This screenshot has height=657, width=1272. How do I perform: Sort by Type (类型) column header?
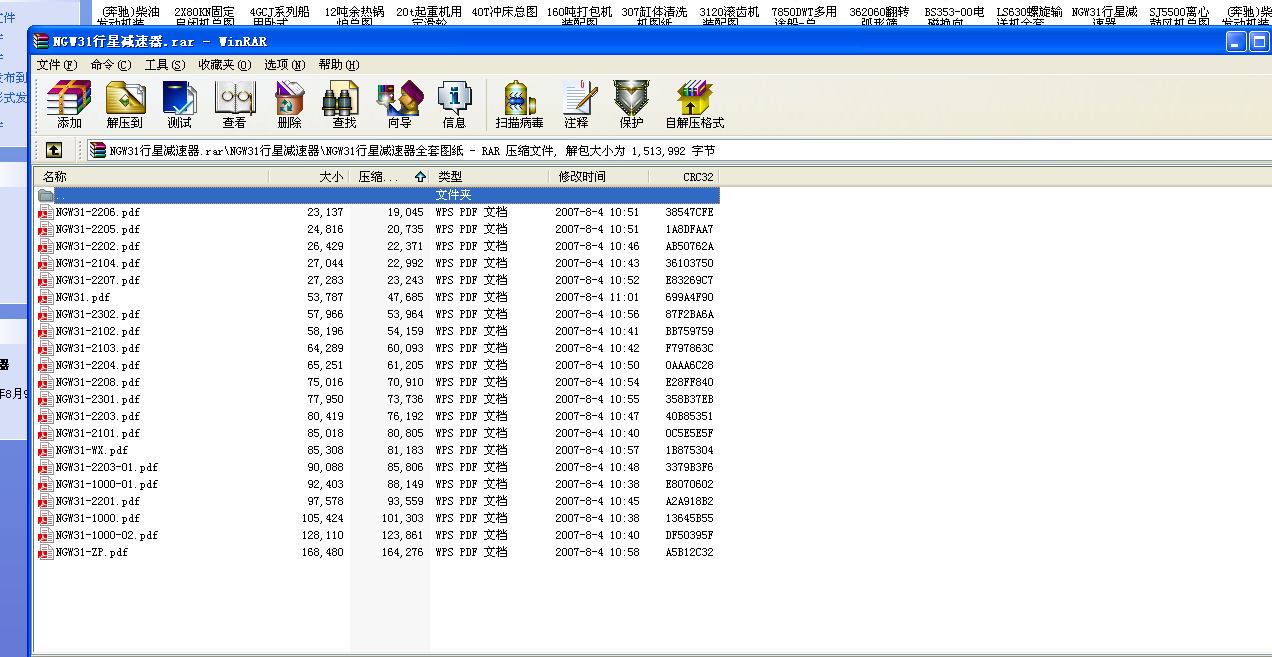(489, 177)
